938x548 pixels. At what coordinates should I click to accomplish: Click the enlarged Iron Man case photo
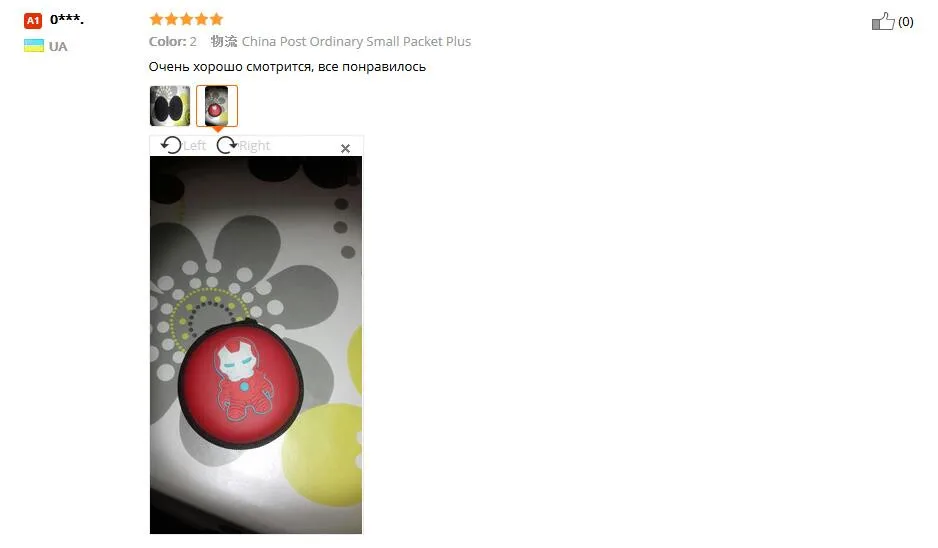[x=255, y=345]
